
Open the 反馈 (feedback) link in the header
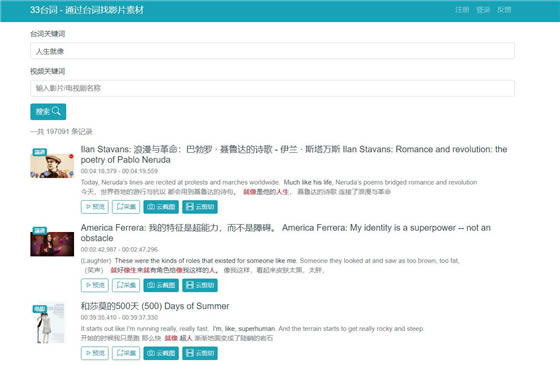(x=504, y=10)
